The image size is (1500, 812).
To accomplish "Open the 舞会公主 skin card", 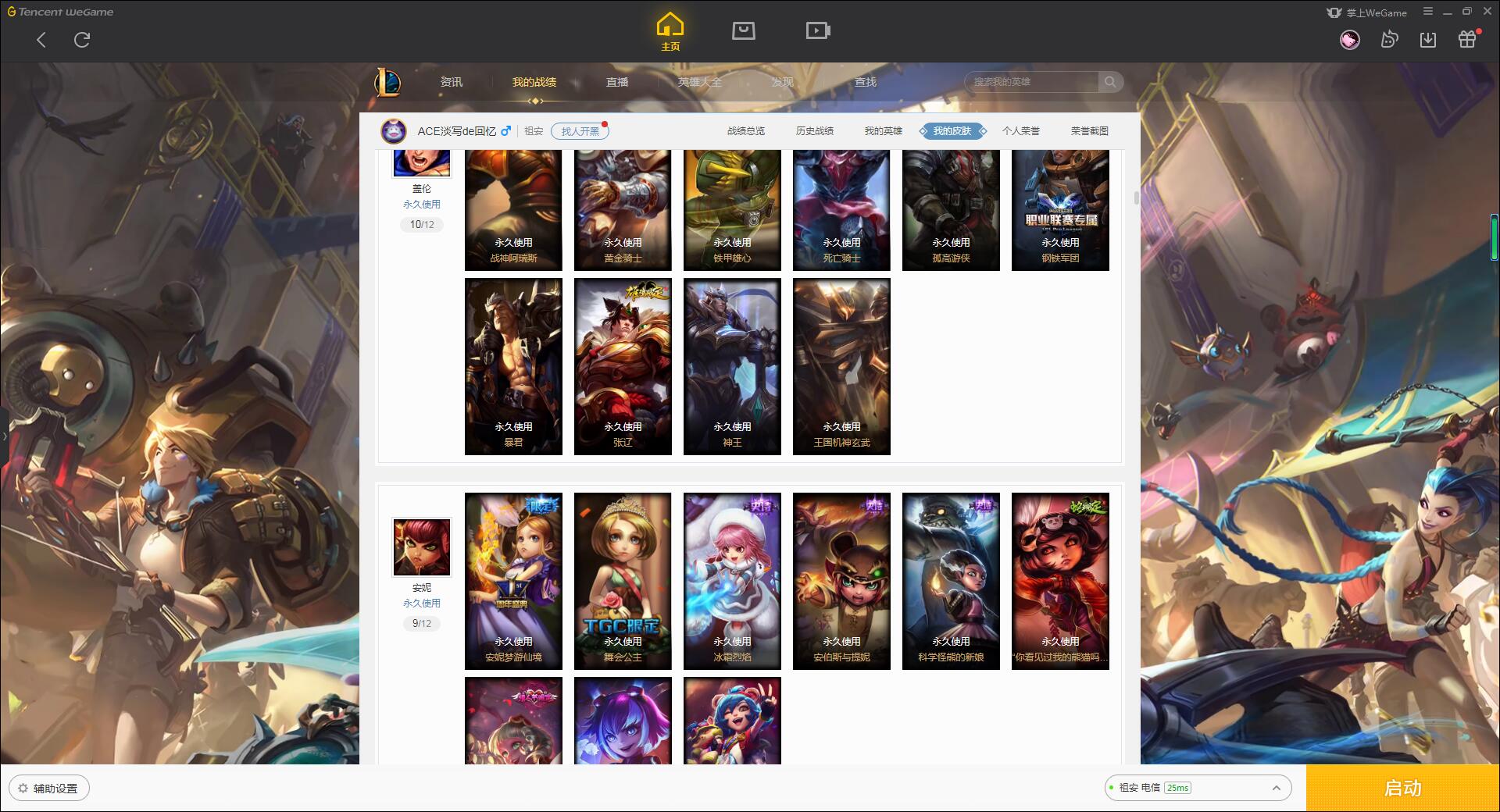I will (x=623, y=582).
